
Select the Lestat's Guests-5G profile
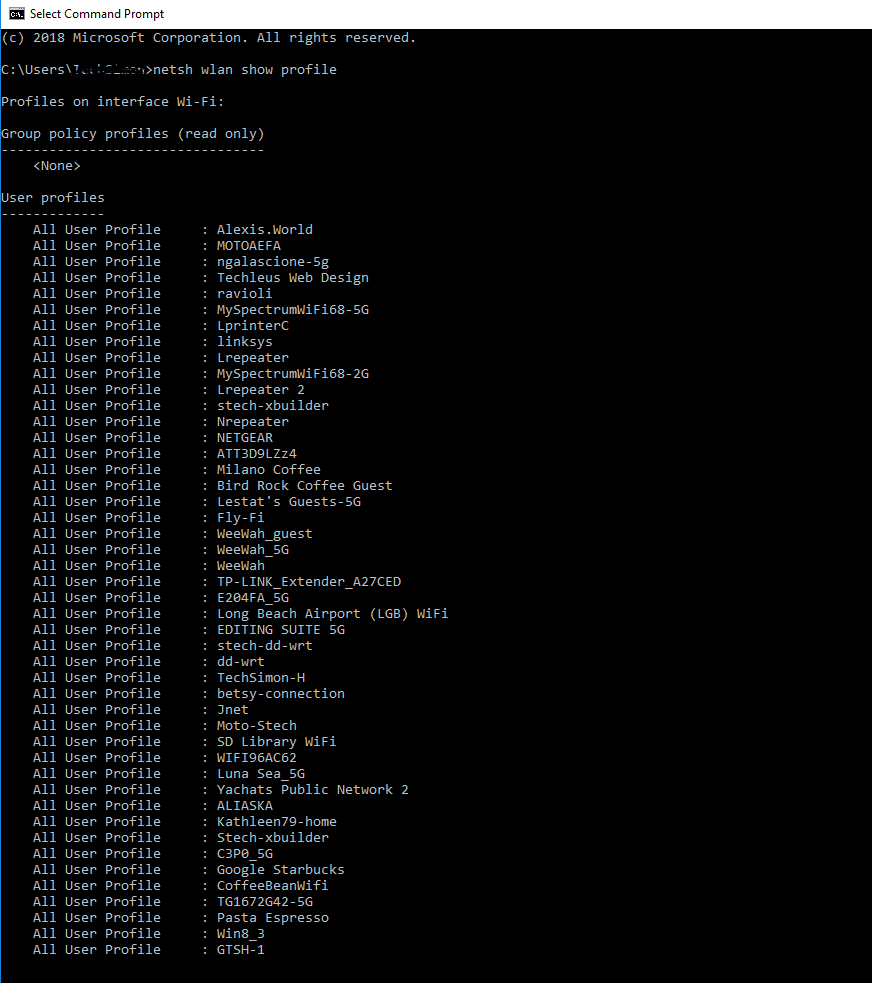289,502
